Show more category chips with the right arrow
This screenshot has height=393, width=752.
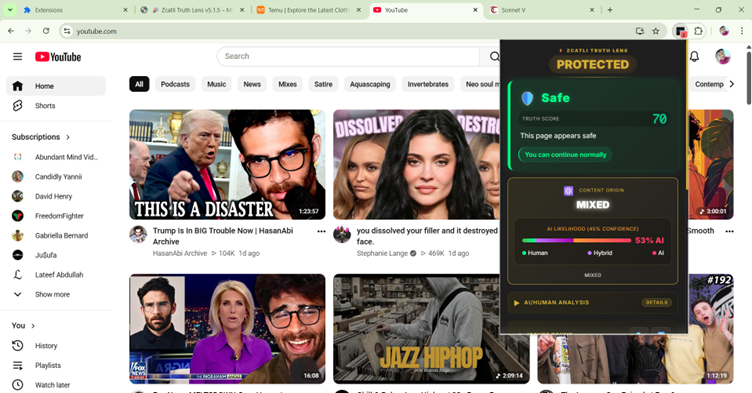[731, 84]
